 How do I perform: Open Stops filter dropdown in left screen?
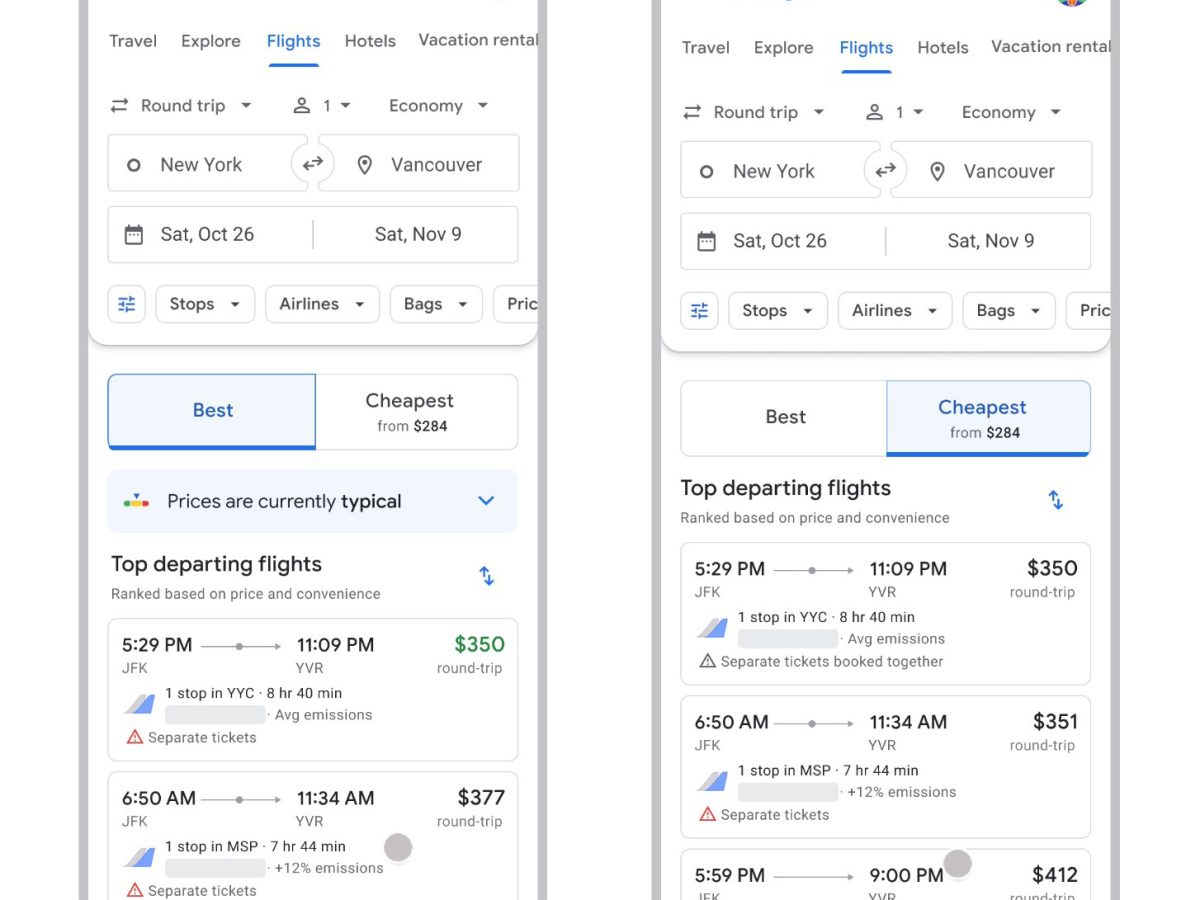pyautogui.click(x=205, y=304)
